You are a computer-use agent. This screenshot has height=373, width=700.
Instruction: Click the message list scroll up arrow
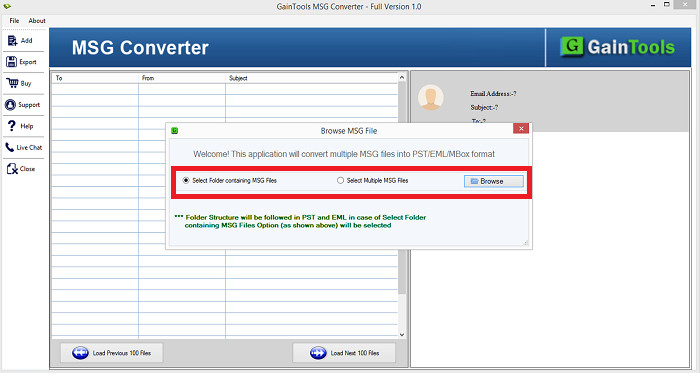(402, 78)
